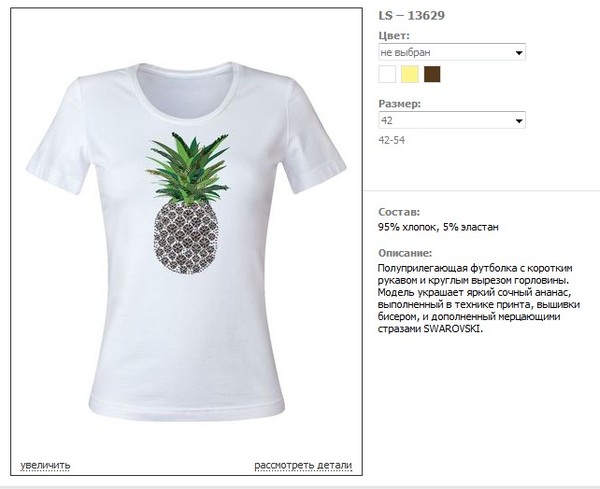600x489 pixels.
Task: Click the size range text 42-54
Action: [x=391, y=140]
